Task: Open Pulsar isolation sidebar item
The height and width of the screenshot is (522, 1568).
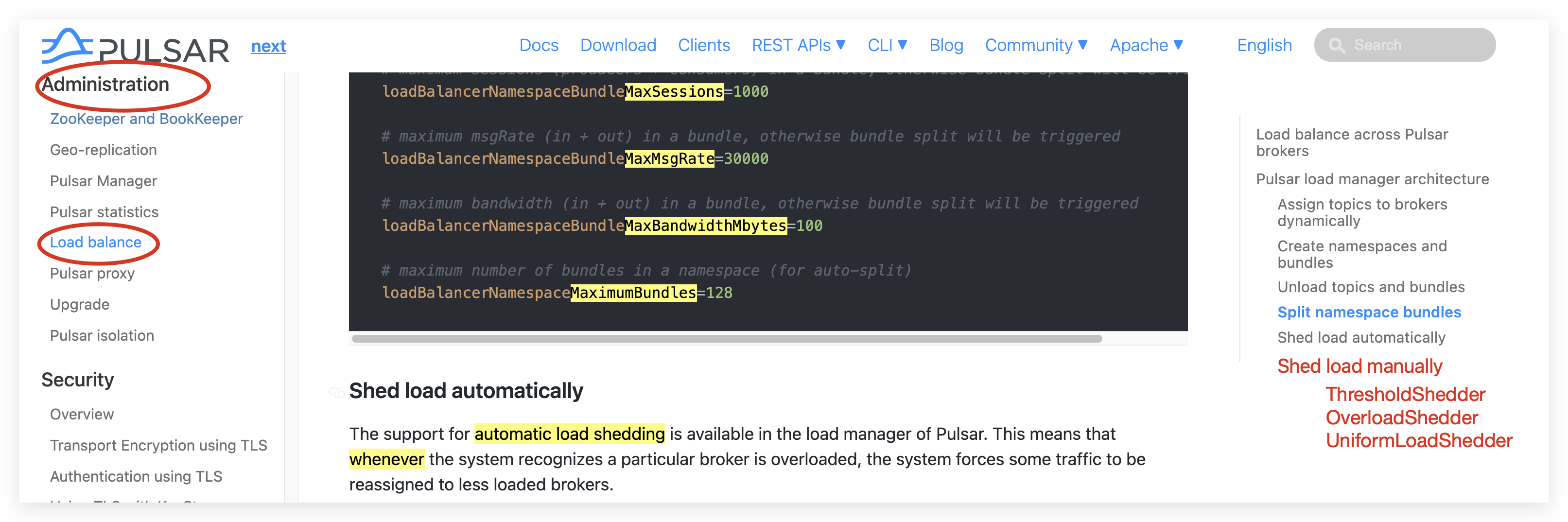Action: click(x=102, y=335)
